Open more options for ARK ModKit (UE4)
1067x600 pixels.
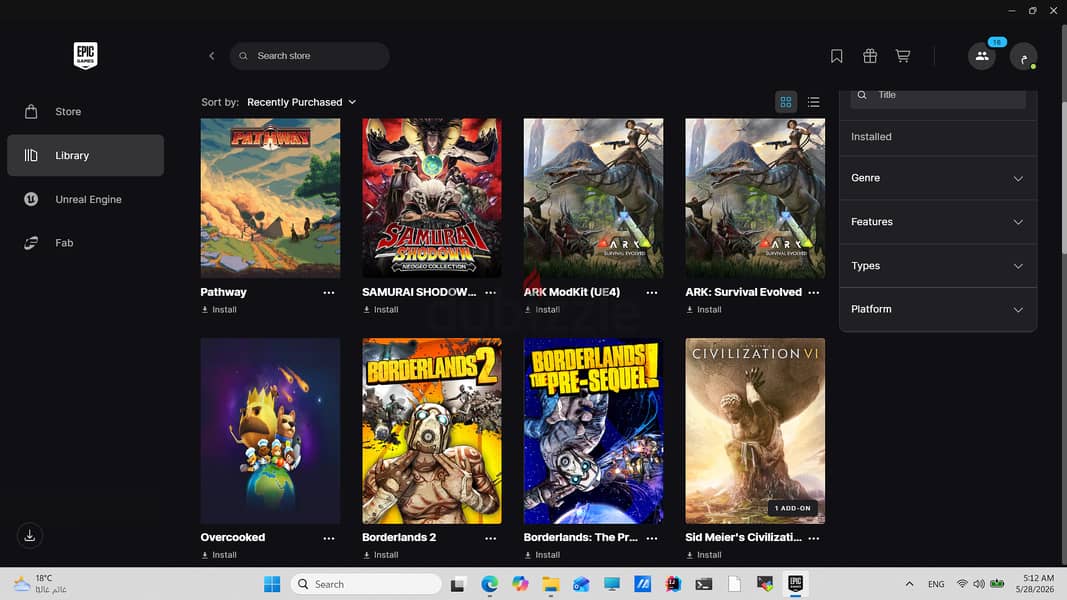[x=652, y=293]
